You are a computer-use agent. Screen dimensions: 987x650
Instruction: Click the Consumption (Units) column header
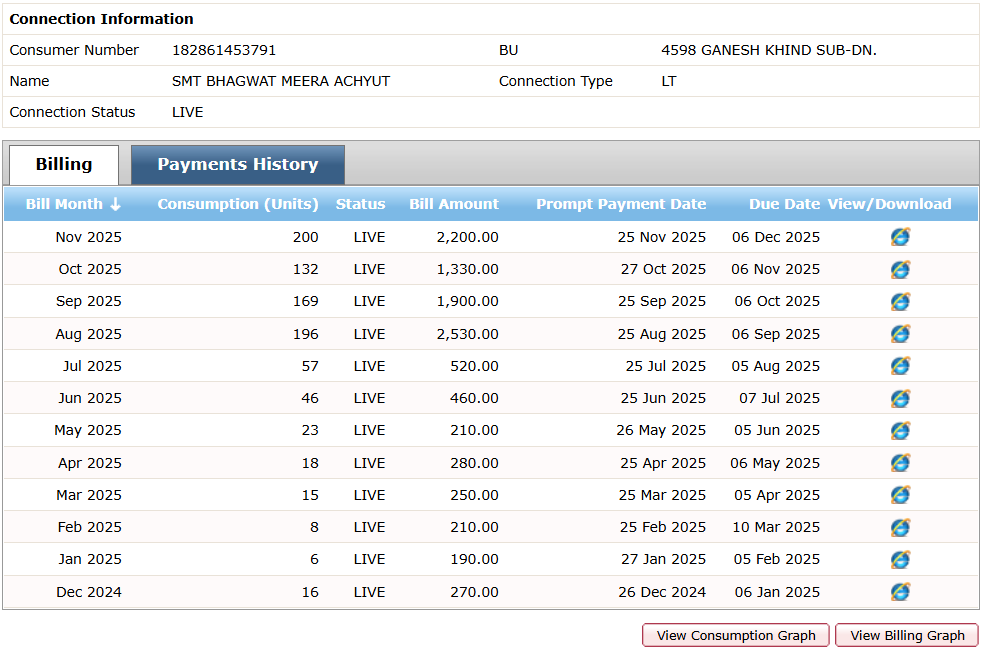[x=238, y=204]
